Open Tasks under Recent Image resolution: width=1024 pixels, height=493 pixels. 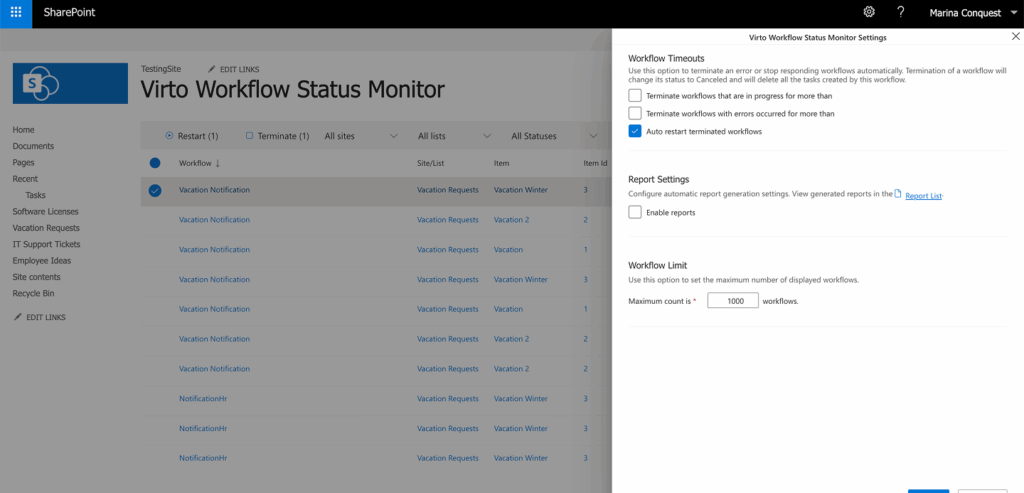35,195
